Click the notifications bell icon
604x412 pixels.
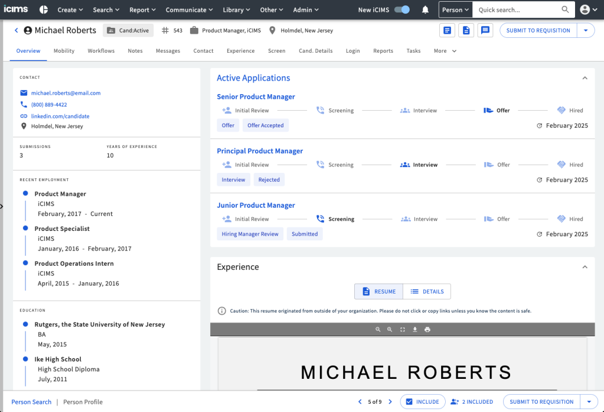pyautogui.click(x=425, y=10)
